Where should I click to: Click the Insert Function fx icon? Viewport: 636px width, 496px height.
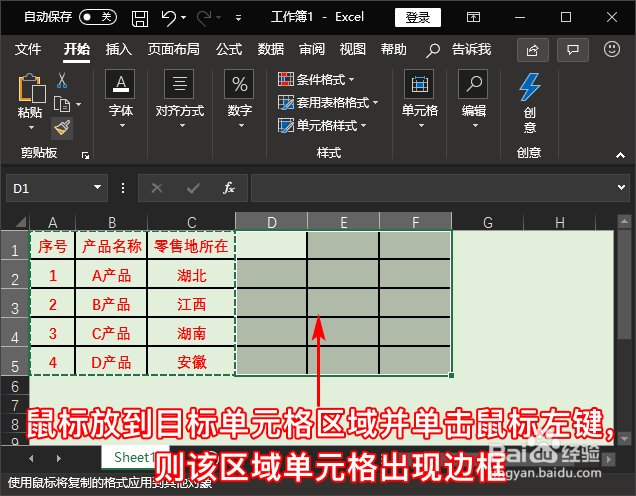tap(228, 188)
